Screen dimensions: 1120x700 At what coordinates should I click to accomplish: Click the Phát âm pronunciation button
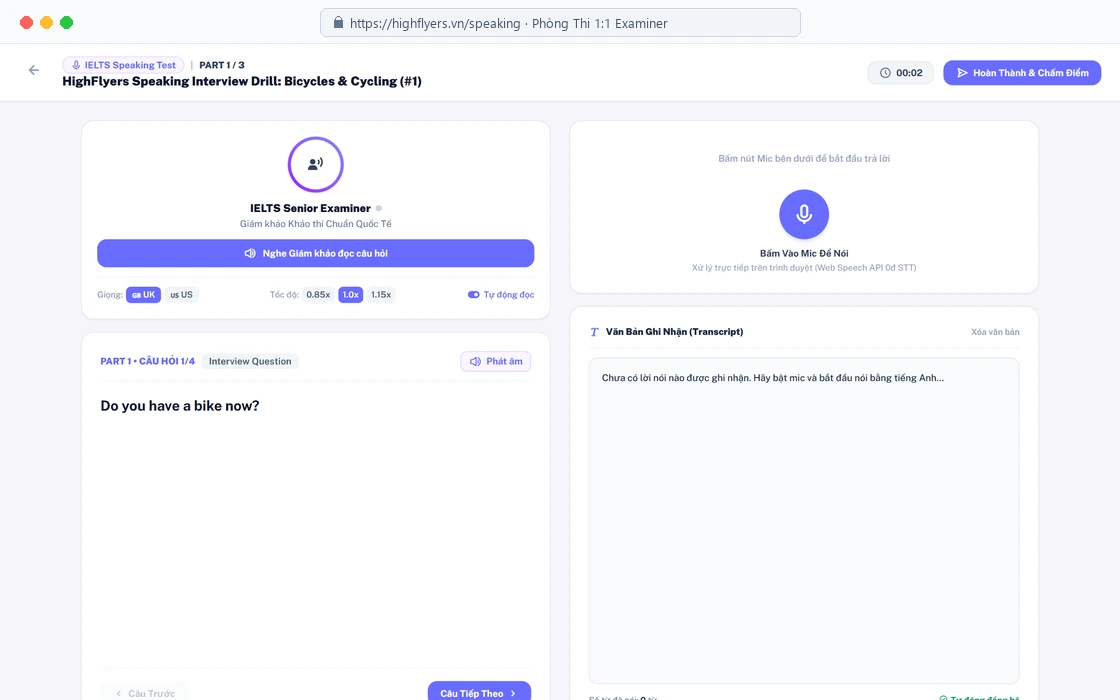[496, 361]
